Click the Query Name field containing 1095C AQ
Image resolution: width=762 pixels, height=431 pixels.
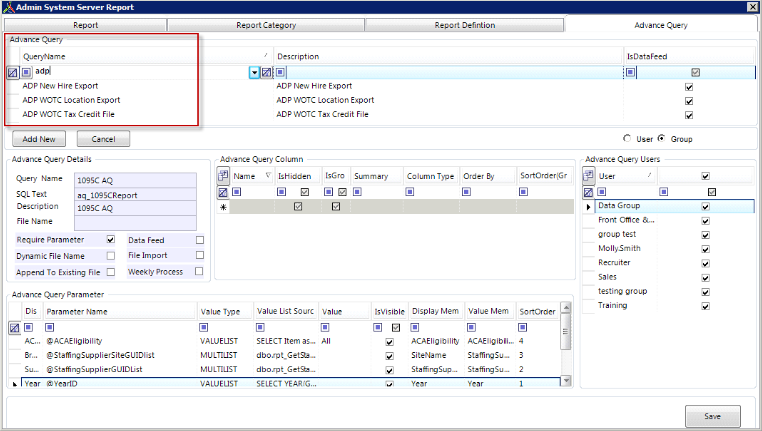pyautogui.click(x=135, y=180)
